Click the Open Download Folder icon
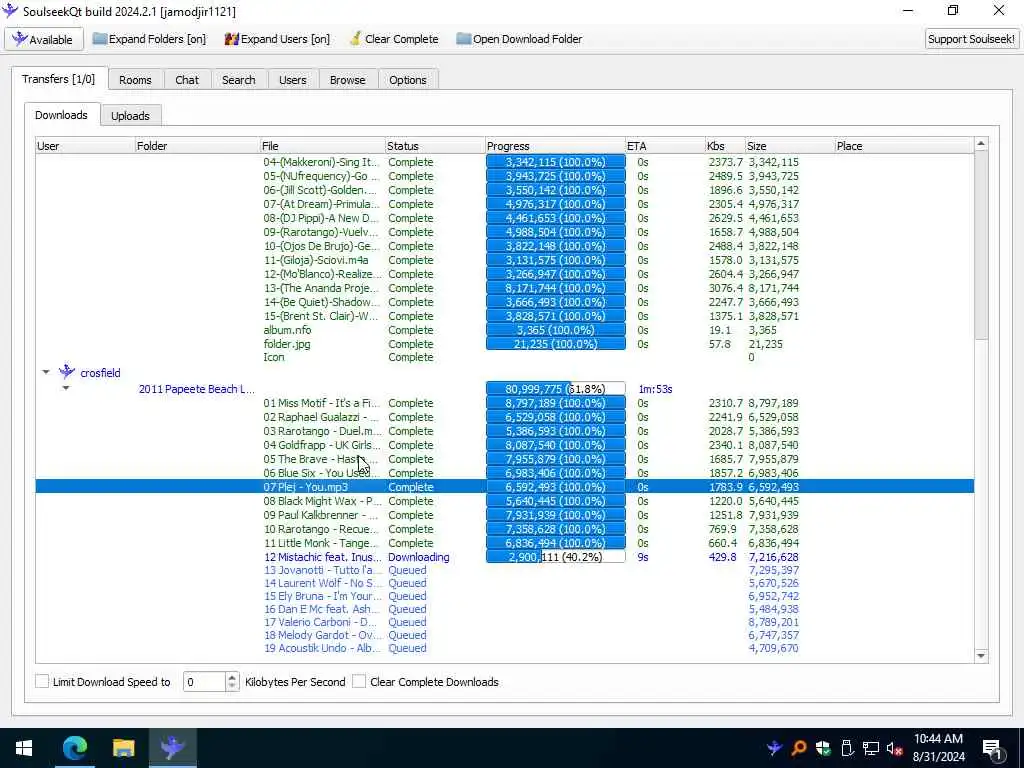This screenshot has height=768, width=1024. 463,39
